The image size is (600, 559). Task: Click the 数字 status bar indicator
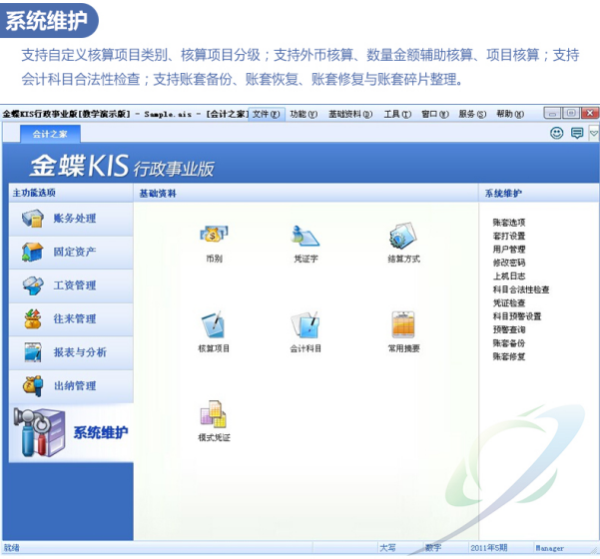(x=433, y=548)
